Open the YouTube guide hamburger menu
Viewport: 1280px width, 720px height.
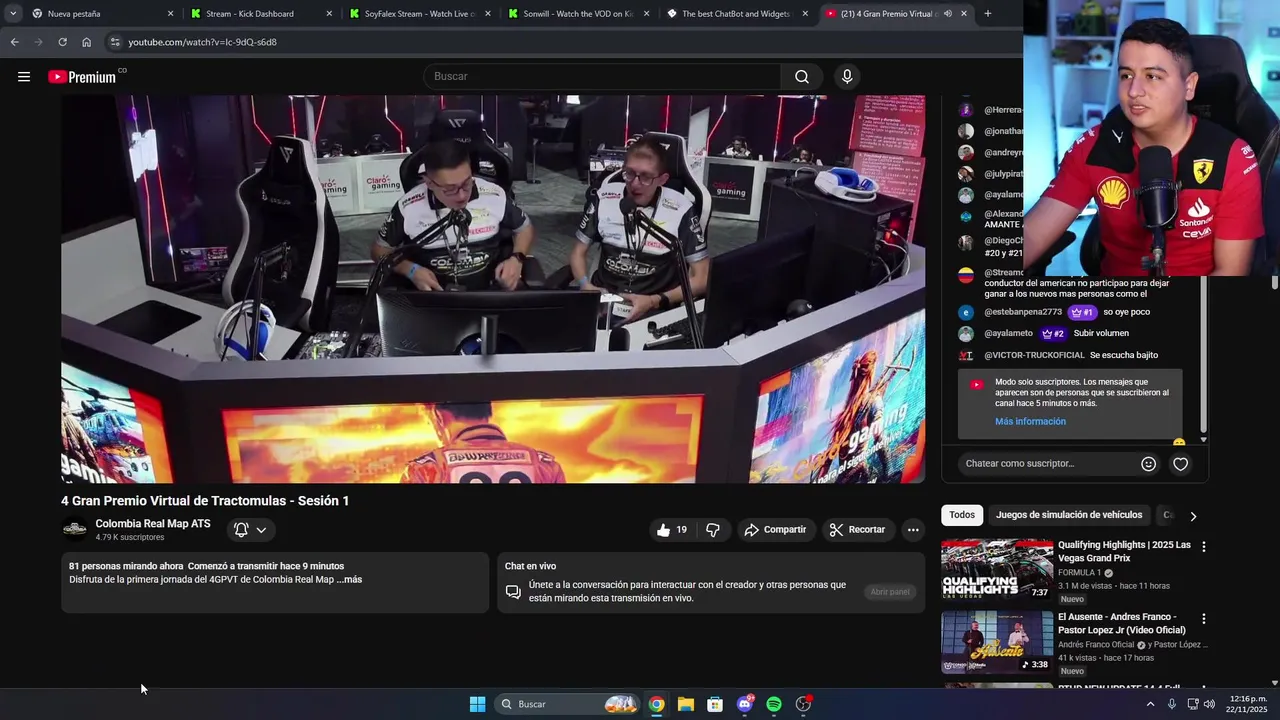(x=24, y=77)
